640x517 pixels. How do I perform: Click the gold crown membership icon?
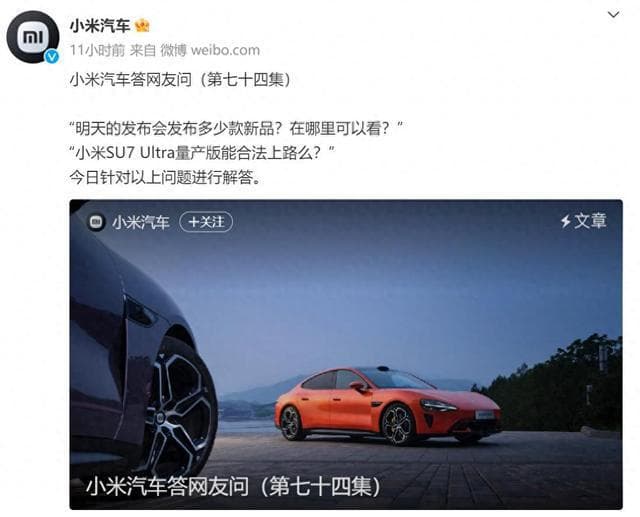(142, 26)
